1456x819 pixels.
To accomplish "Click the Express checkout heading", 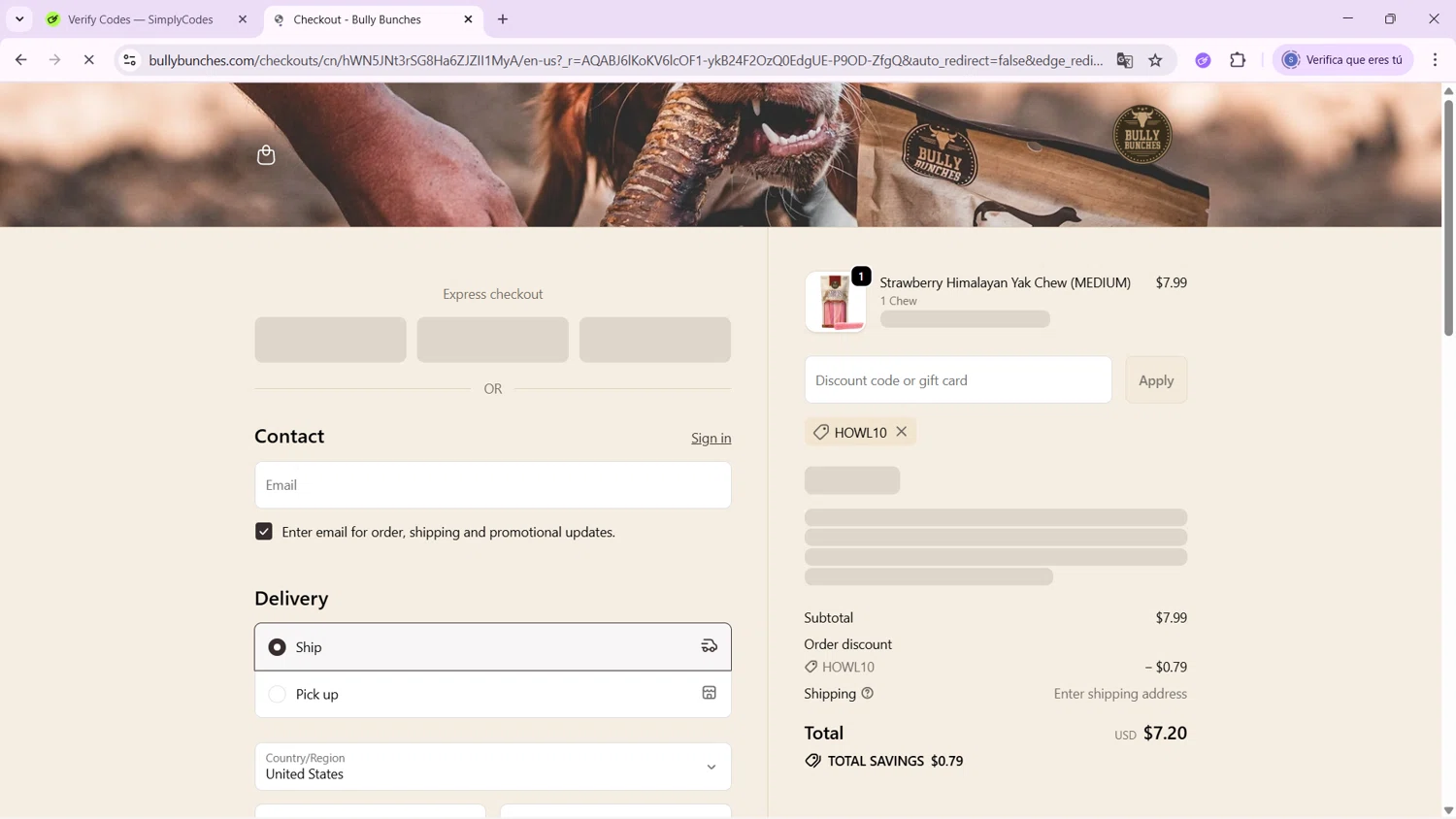I will [493, 294].
